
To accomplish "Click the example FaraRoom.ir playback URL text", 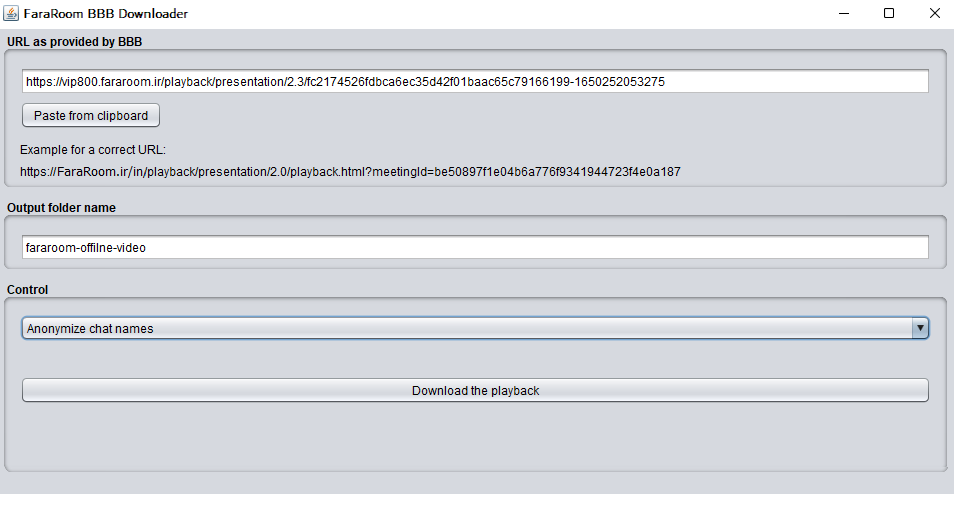I will point(350,171).
